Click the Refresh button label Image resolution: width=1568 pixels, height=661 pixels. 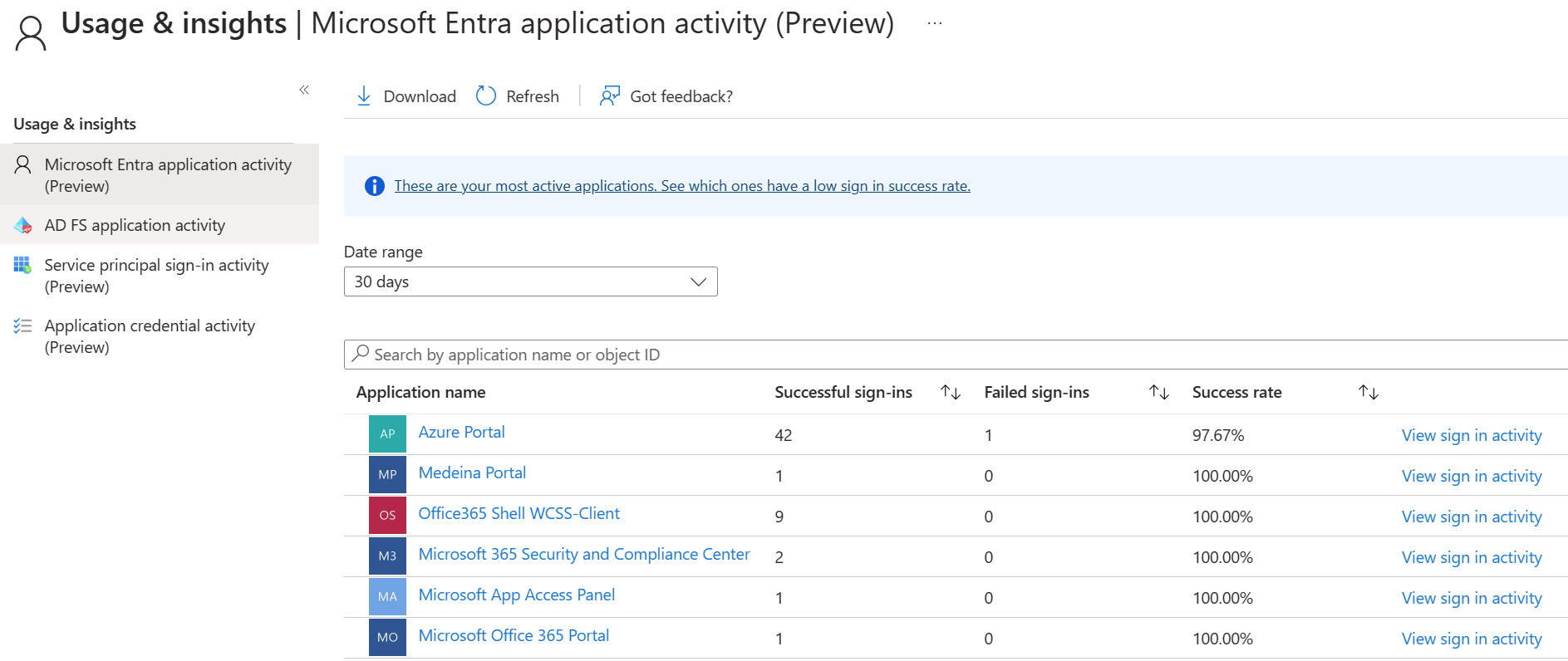(533, 96)
